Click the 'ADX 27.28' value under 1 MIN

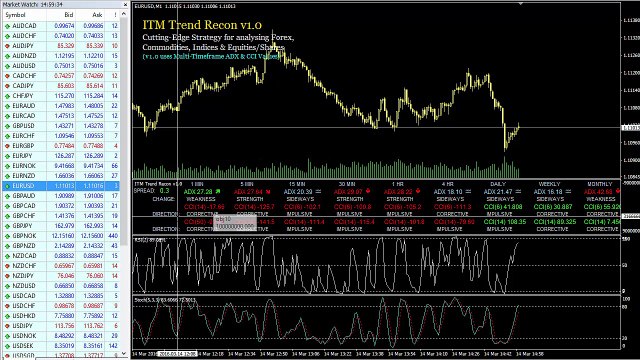point(198,191)
